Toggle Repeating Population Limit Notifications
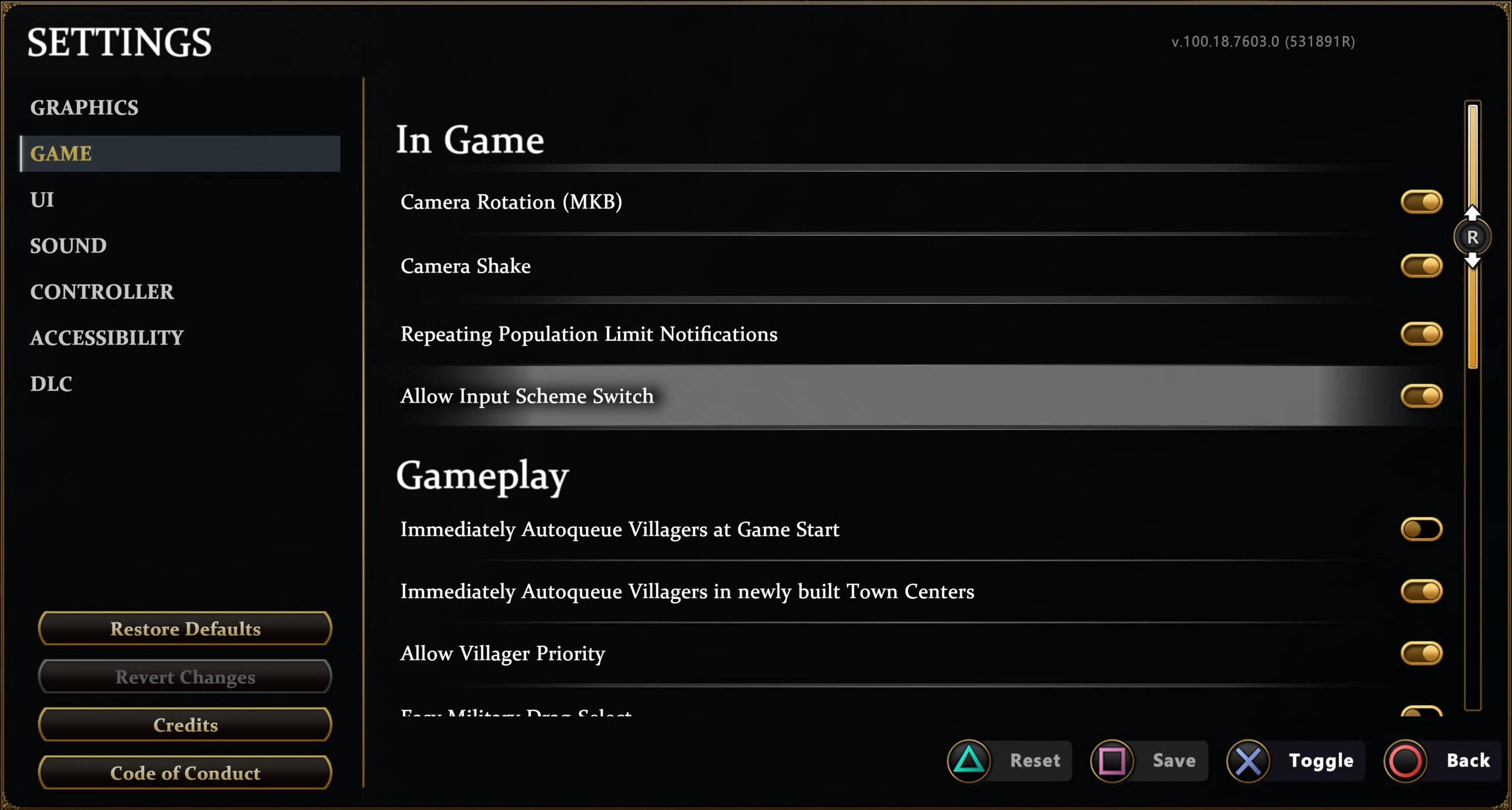Screen dimensions: 1512x810 (x=1421, y=334)
